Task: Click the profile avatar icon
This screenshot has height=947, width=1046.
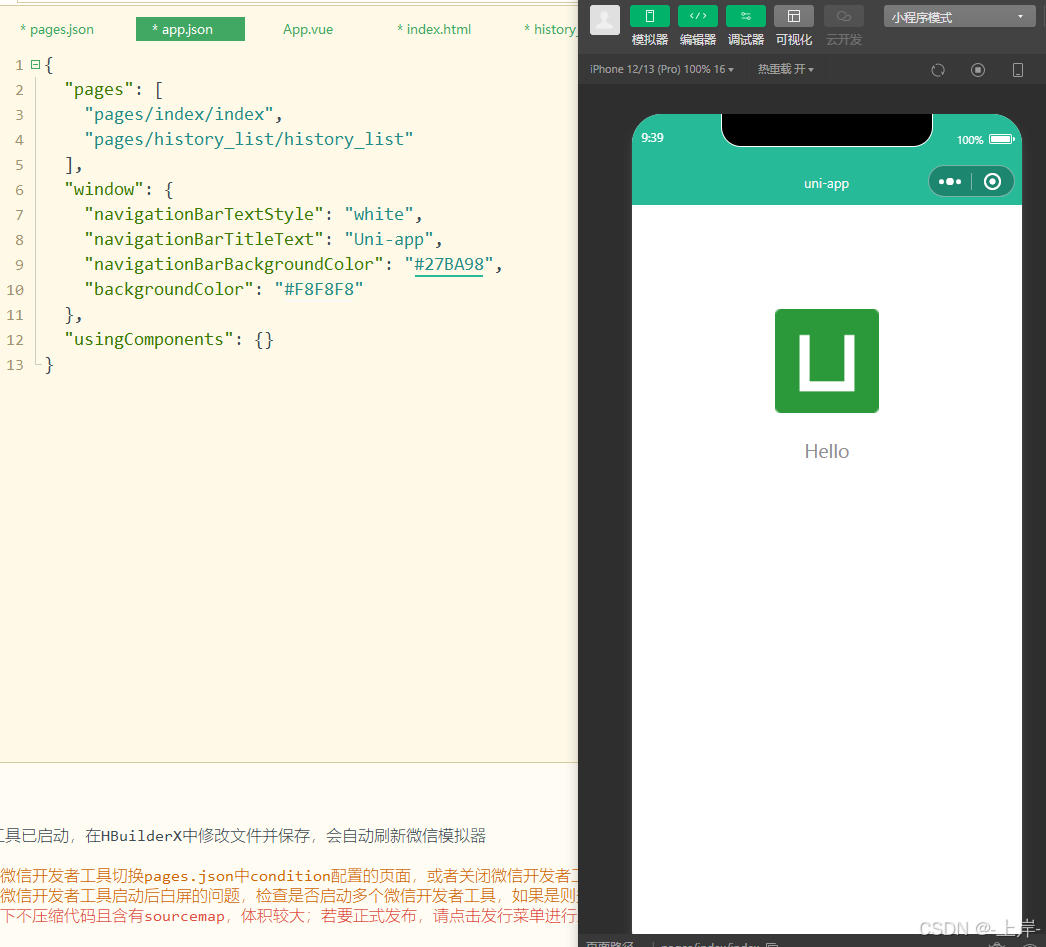Action: (x=604, y=21)
